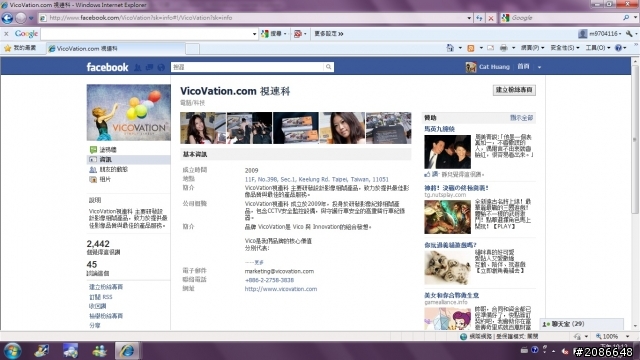Image resolution: width=640 pixels, height=360 pixels.
Task: Open the http://www.vicovation.com website link
Action: (x=281, y=289)
